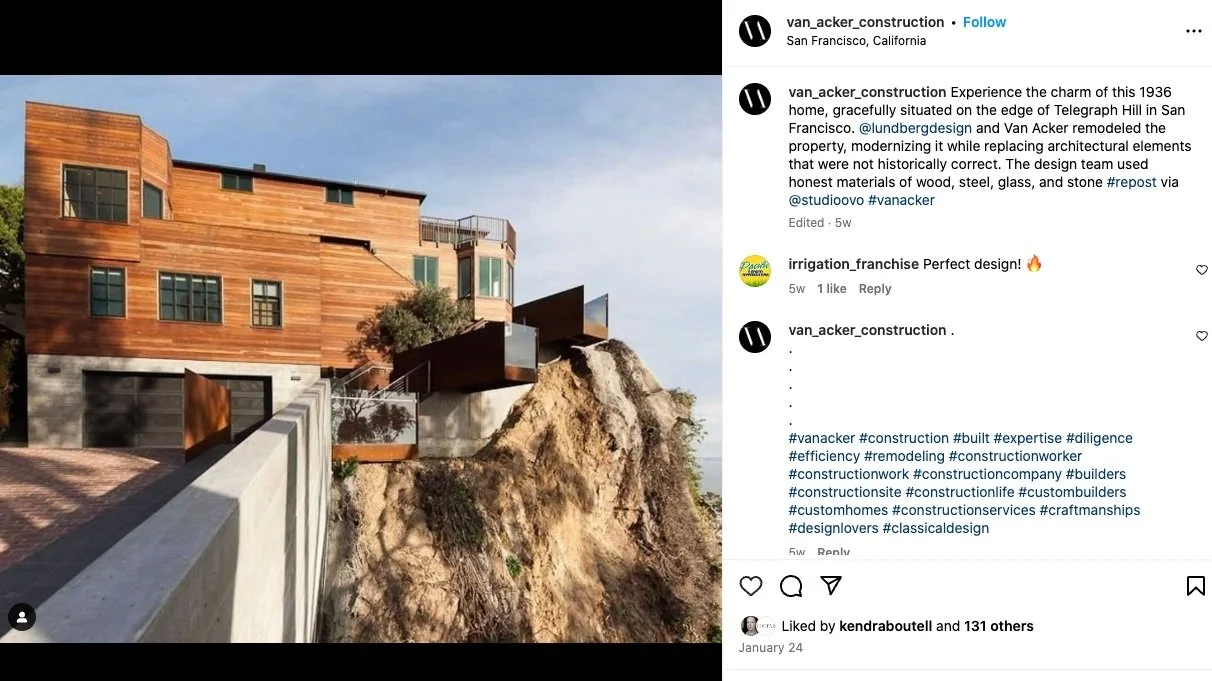Save post with bookmark icon
Screen dimensions: 1212x681
(x=1195, y=586)
